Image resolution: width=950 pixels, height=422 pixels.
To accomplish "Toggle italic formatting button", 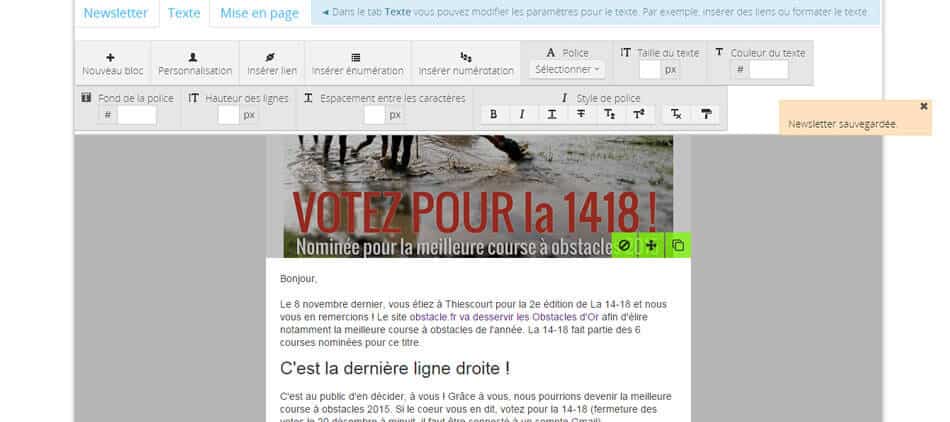I will [522, 114].
